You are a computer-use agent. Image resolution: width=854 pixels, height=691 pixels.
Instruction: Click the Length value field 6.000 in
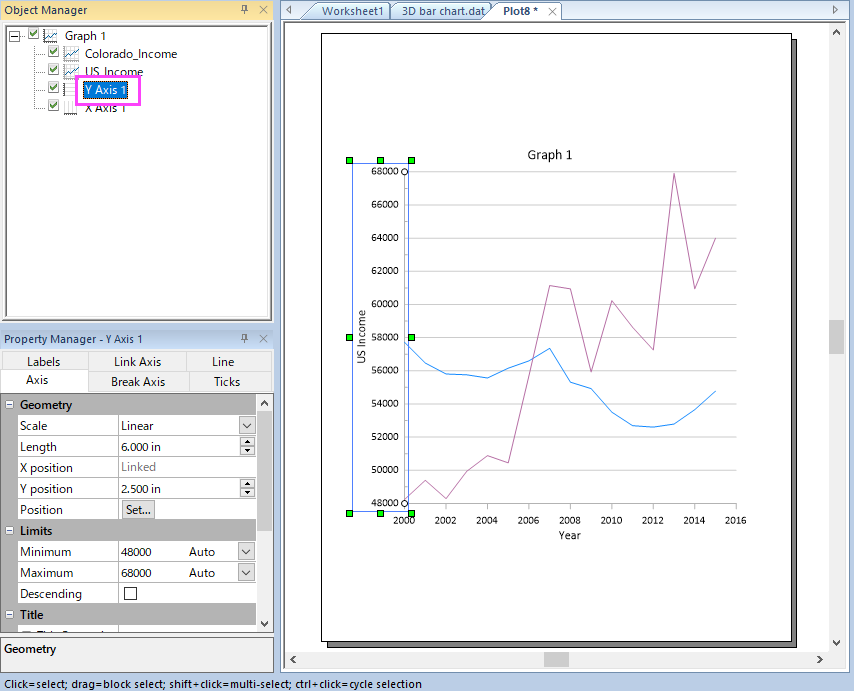[179, 447]
